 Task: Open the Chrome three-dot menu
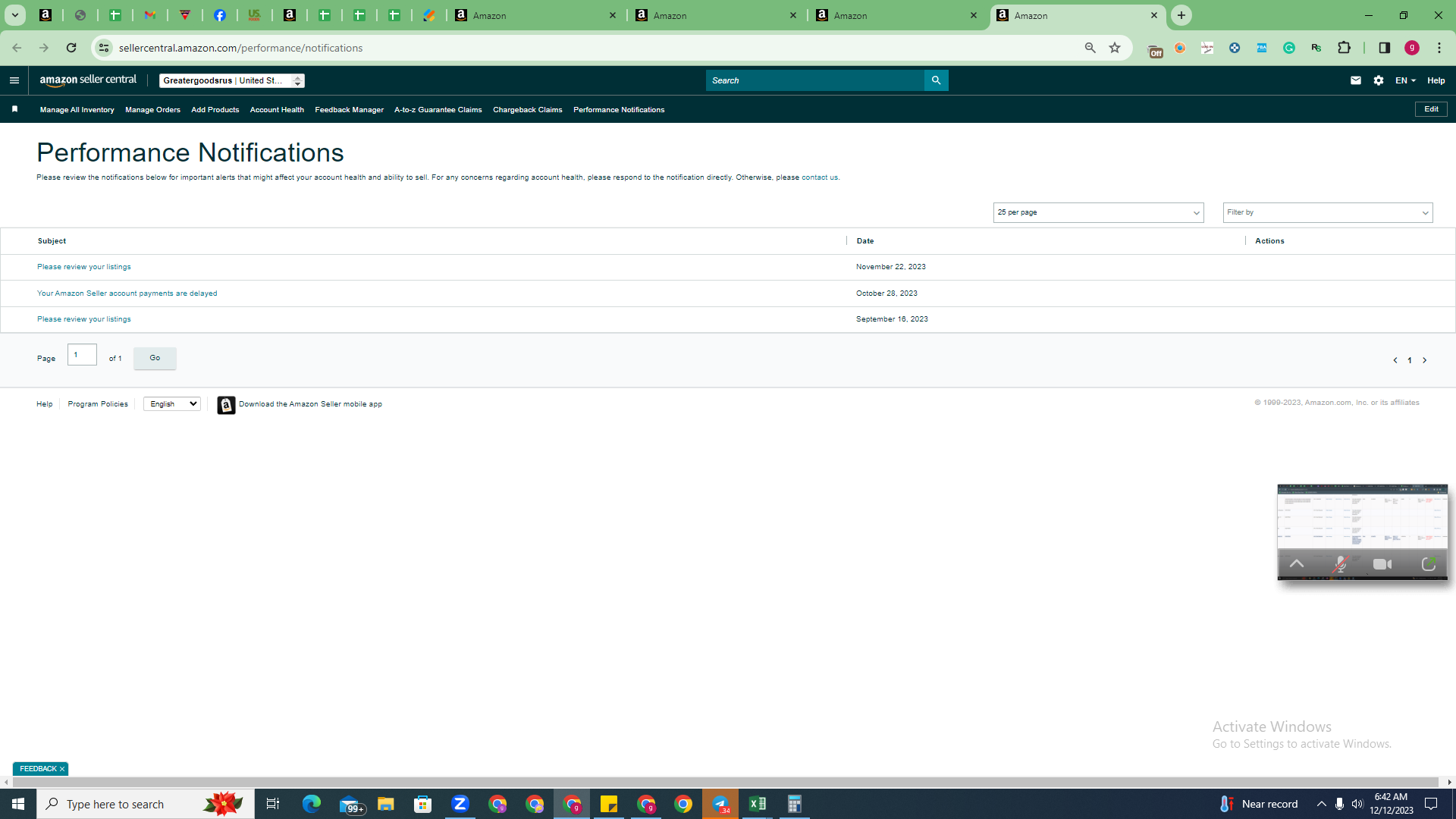[1439, 48]
